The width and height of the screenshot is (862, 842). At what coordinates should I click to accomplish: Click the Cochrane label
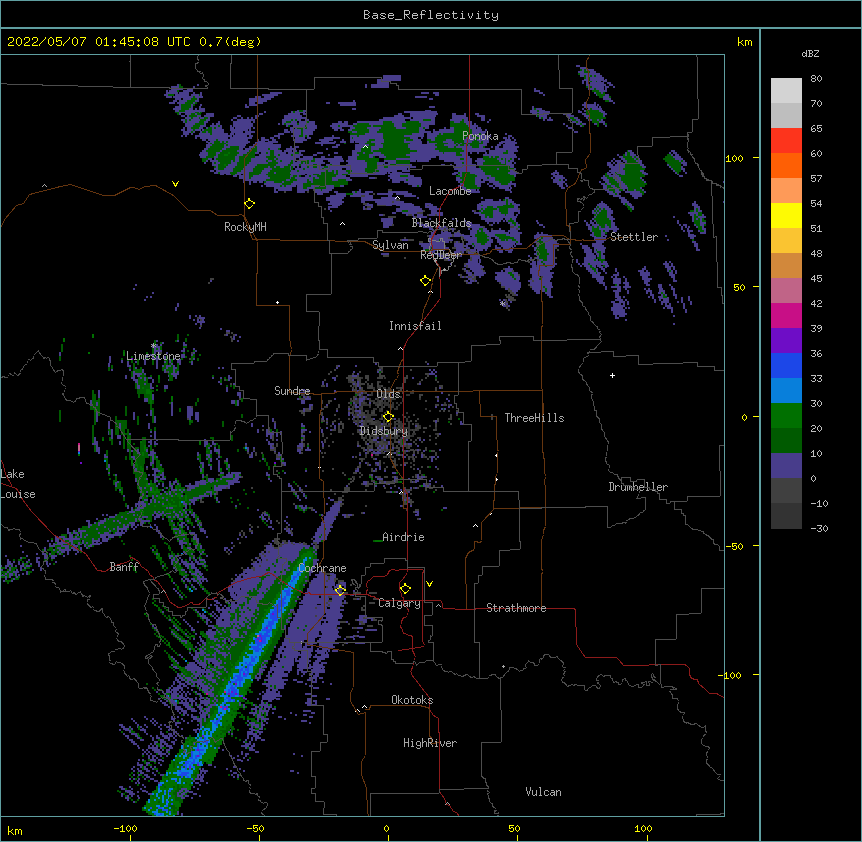(x=323, y=568)
